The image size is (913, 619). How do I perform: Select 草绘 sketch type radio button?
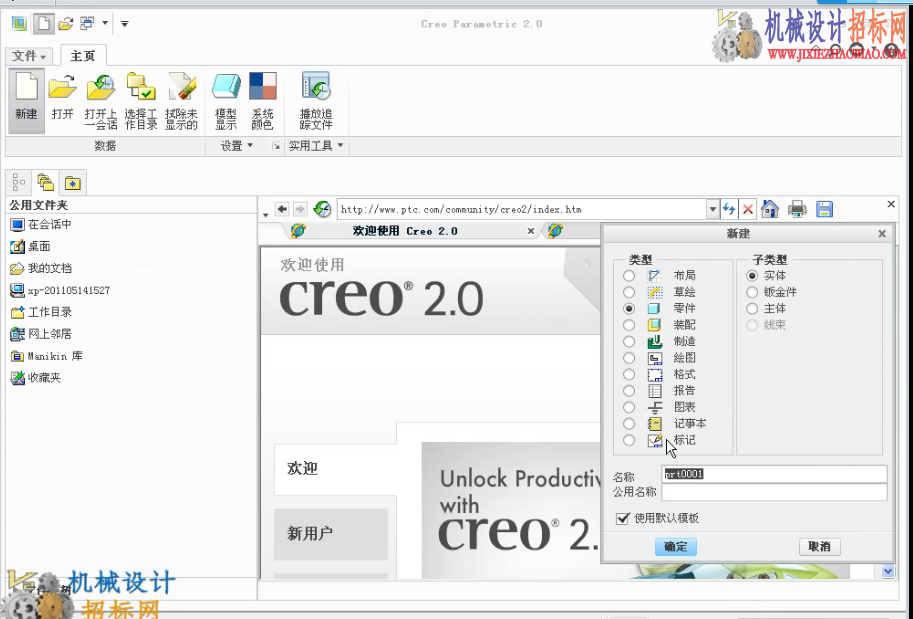629,292
